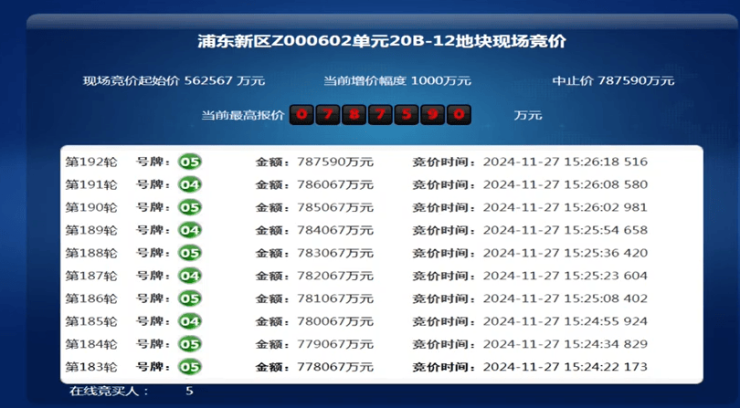740x408 pixels.
Task: Click the 05 paddle badge for round 188
Action: pos(190,253)
